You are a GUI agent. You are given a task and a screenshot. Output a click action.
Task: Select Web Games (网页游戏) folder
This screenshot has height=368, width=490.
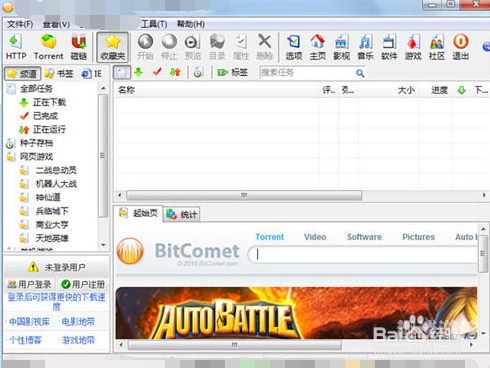(36, 157)
